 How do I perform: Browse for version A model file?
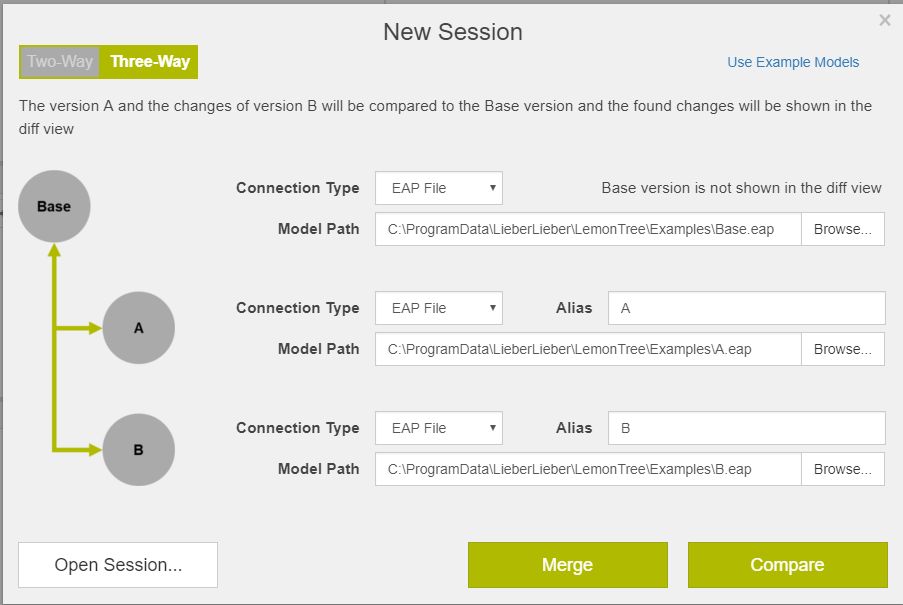[843, 349]
